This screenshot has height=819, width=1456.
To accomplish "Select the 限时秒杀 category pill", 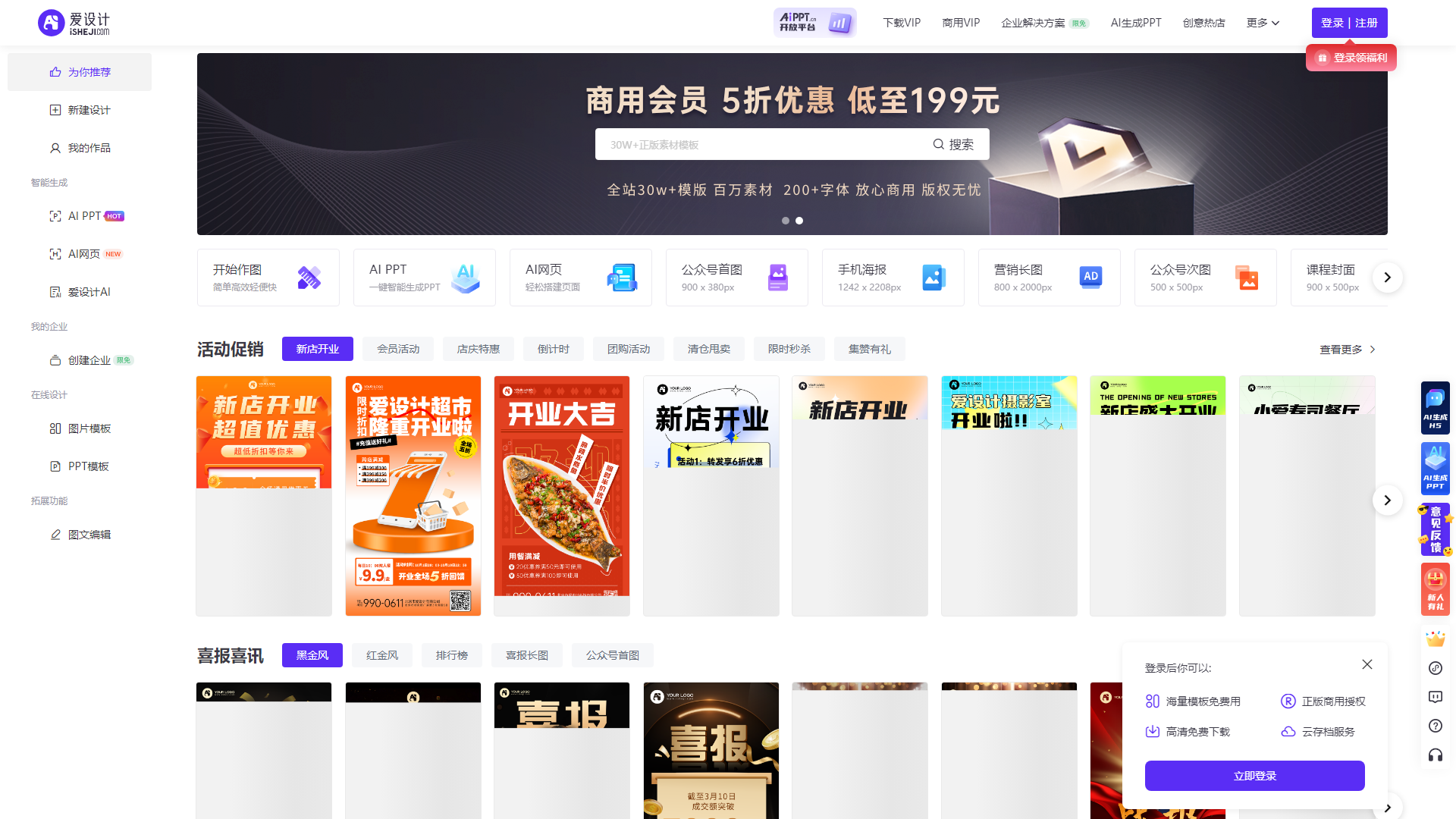I will pos(789,348).
